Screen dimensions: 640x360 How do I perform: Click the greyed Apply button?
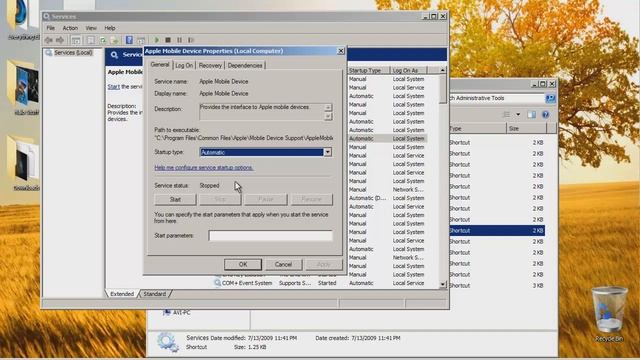(324, 264)
